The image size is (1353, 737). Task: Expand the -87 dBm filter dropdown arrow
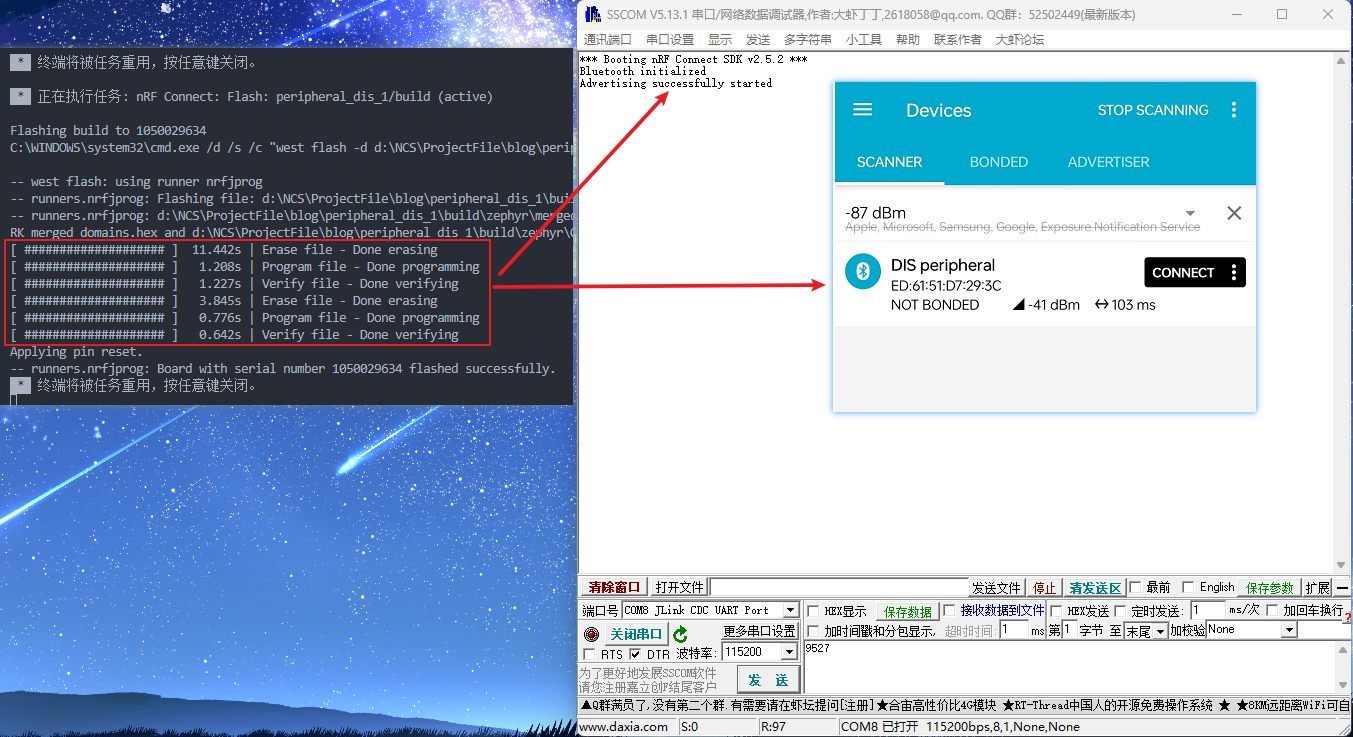click(x=1190, y=213)
